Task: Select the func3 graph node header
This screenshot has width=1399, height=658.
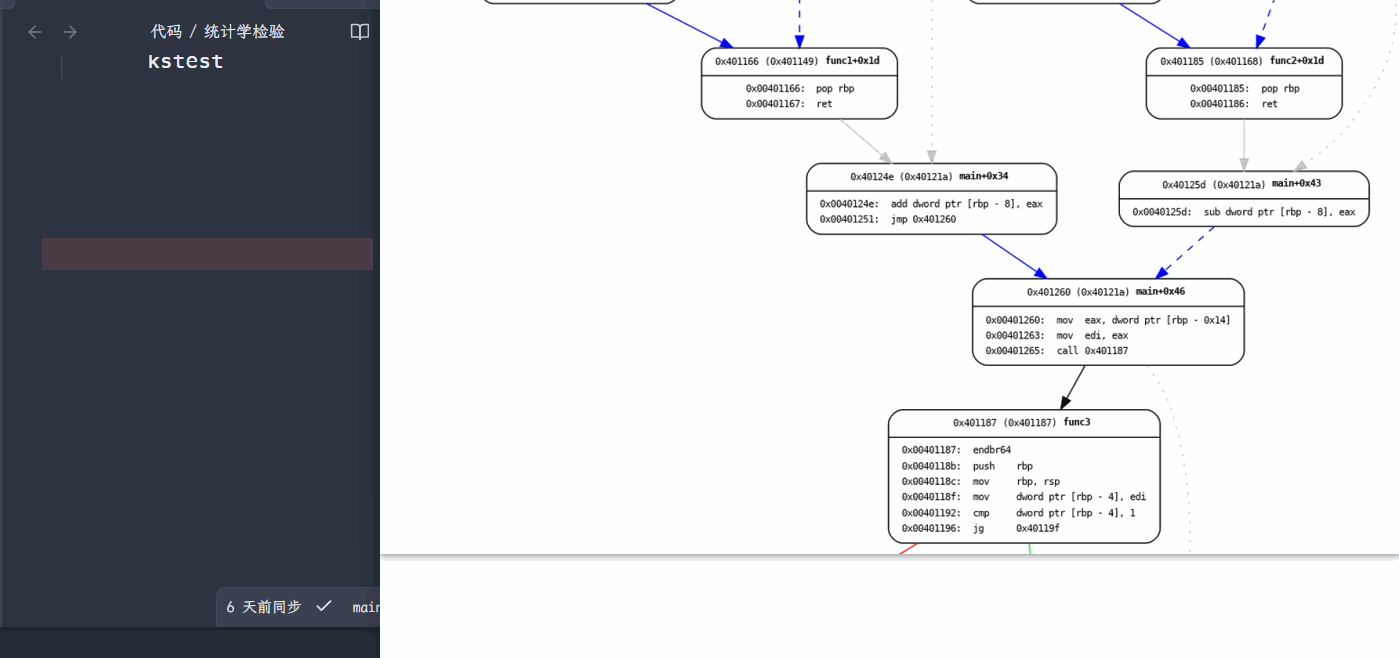Action: [x=1022, y=422]
